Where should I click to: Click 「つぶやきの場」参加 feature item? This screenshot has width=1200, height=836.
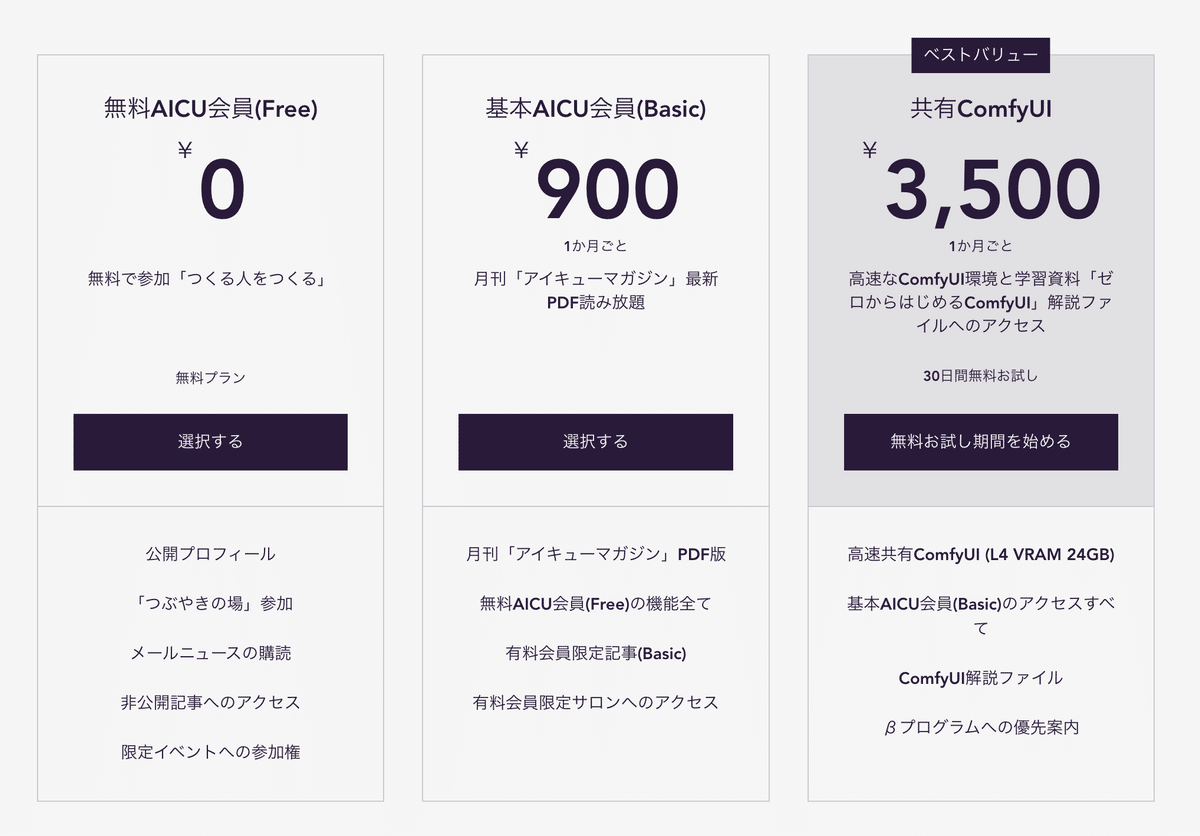210,603
